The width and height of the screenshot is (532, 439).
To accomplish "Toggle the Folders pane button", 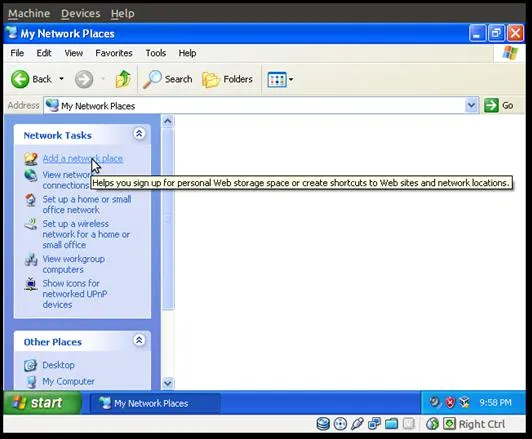I will pyautogui.click(x=227, y=79).
